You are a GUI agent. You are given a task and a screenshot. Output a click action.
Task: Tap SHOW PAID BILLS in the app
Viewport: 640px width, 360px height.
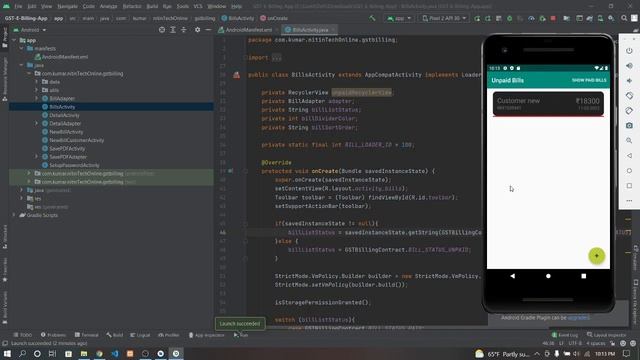point(589,80)
